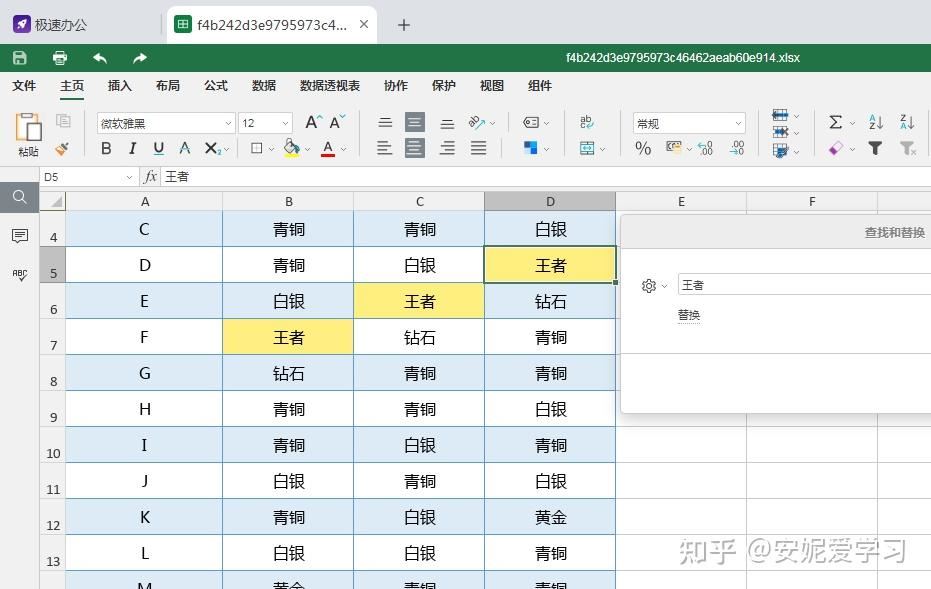
Task: Increase decimal places
Action: click(705, 148)
